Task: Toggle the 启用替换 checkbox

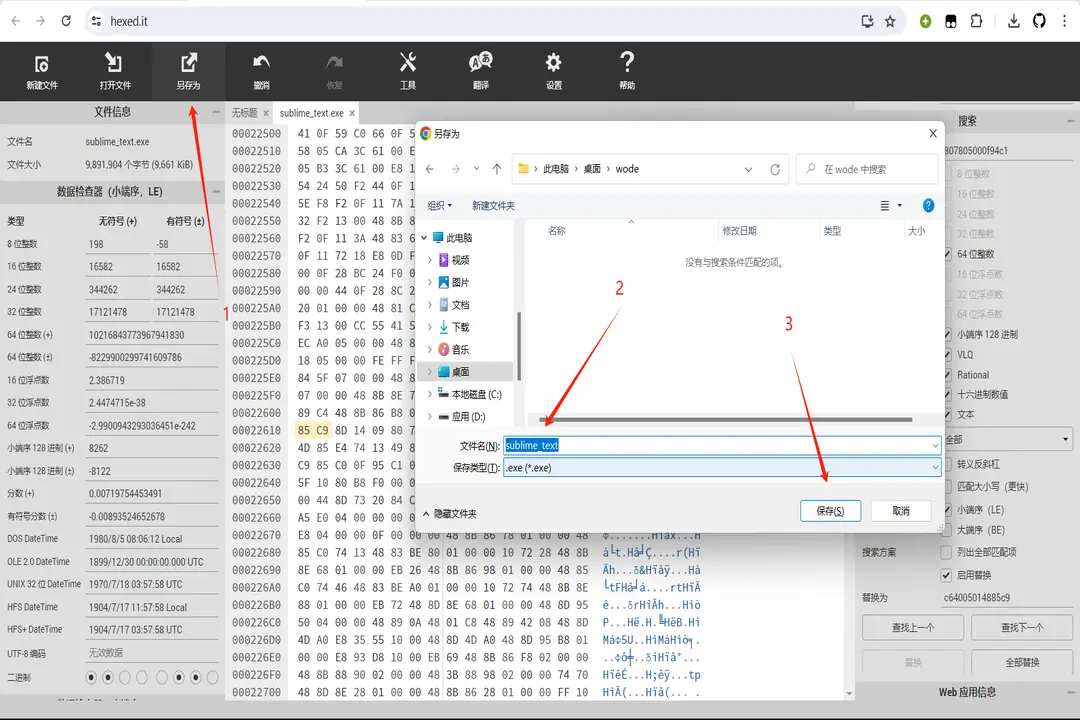Action: [x=947, y=575]
